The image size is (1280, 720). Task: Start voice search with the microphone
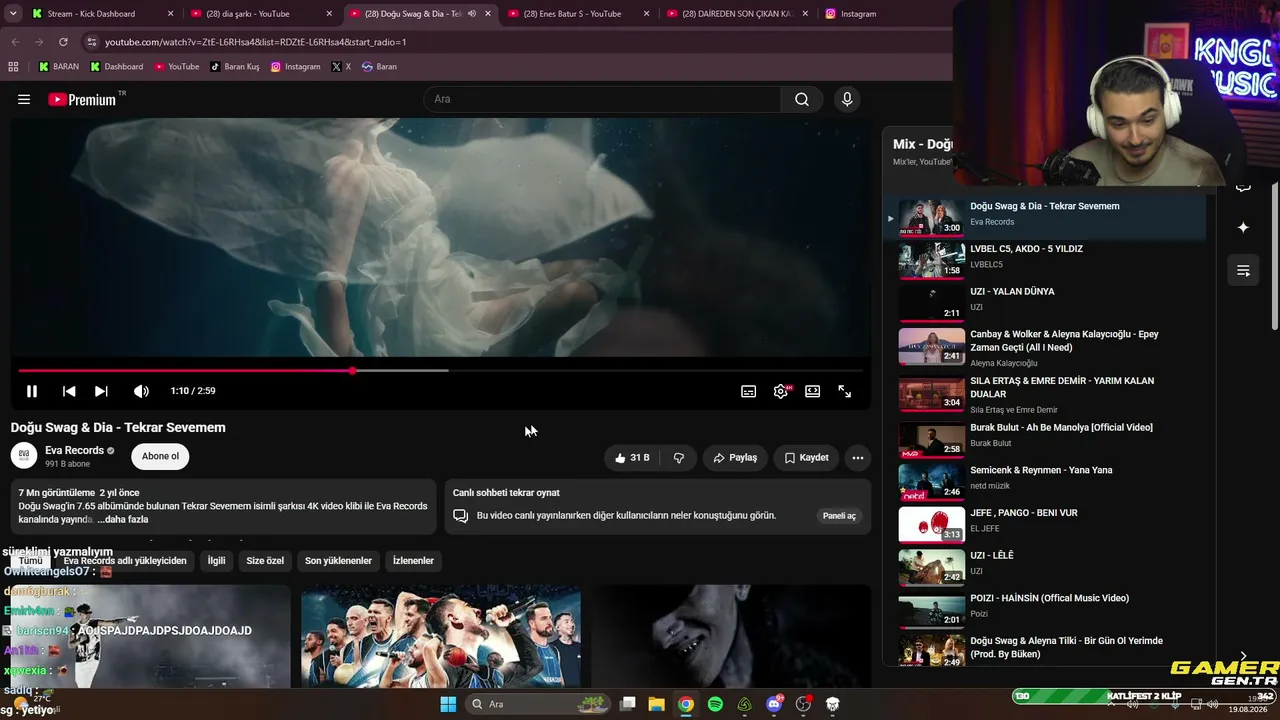coord(847,99)
